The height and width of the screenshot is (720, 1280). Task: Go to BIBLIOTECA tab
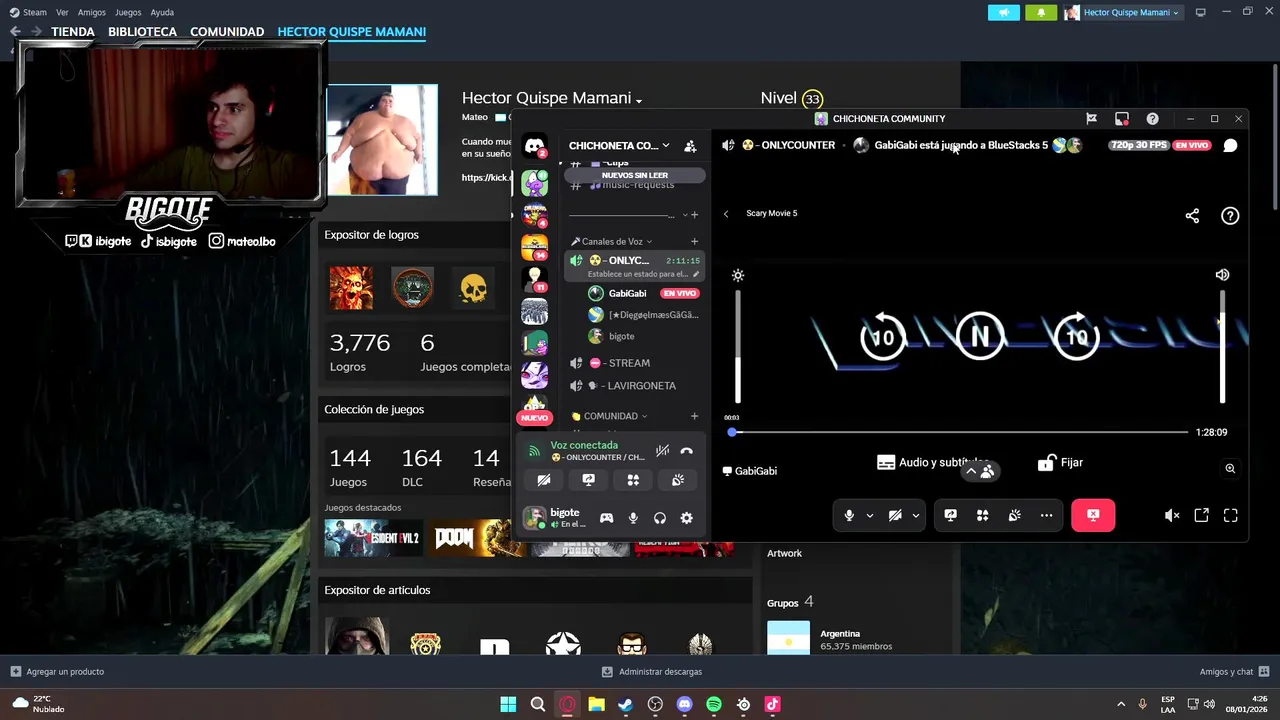pyautogui.click(x=142, y=32)
